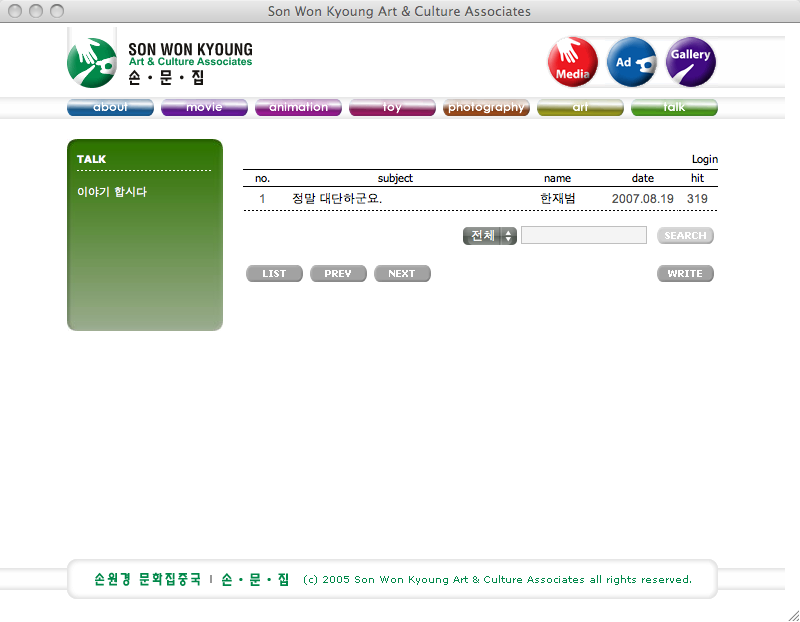Click the Son Won Kyoung logo
800x622 pixels.
click(x=160, y=58)
